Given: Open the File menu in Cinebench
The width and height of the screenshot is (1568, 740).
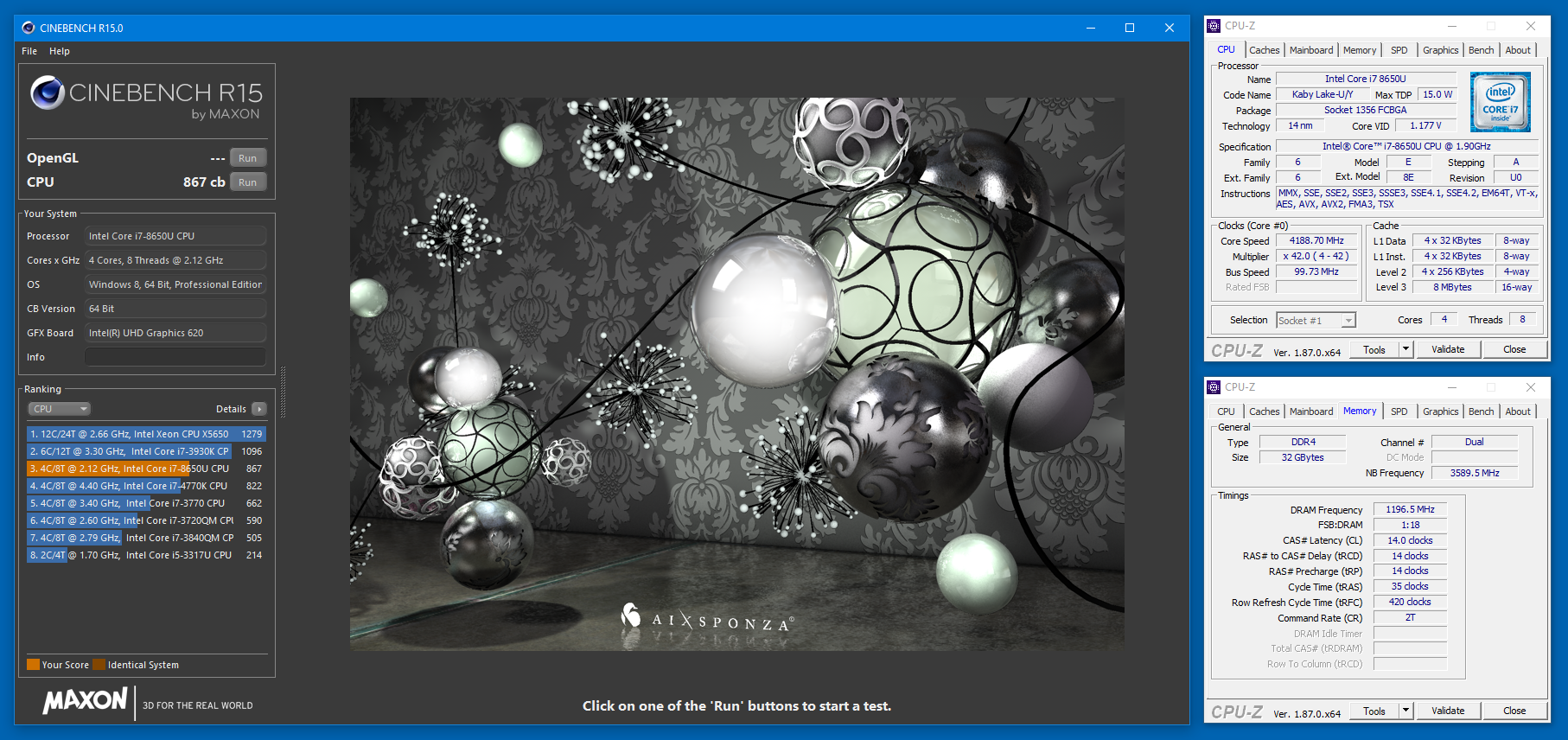Looking at the screenshot, I should pos(29,51).
